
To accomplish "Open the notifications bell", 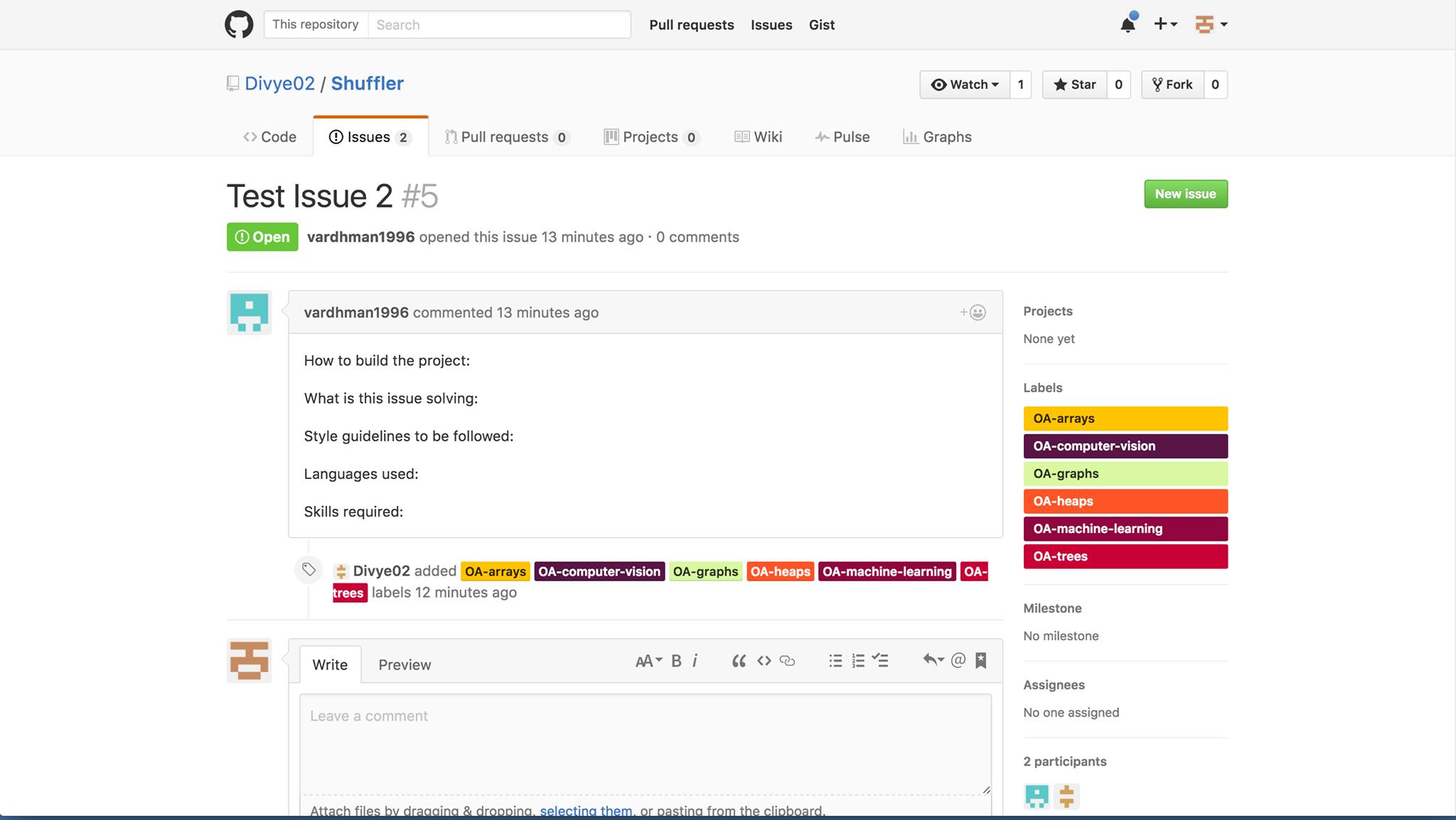I will click(1128, 25).
